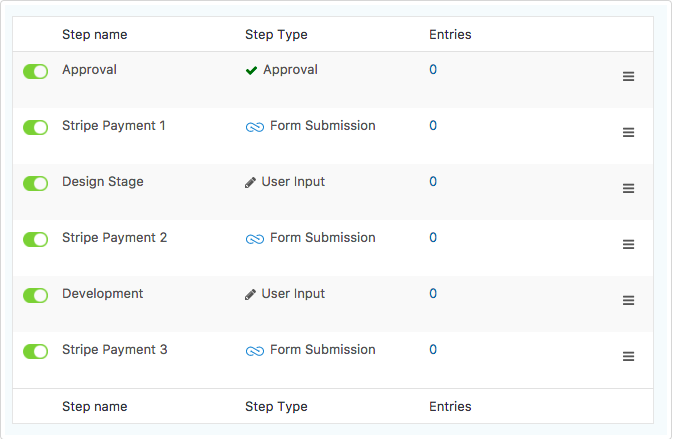Click the hamburger handle for Stripe Payment 1
673x439 pixels.
click(628, 132)
